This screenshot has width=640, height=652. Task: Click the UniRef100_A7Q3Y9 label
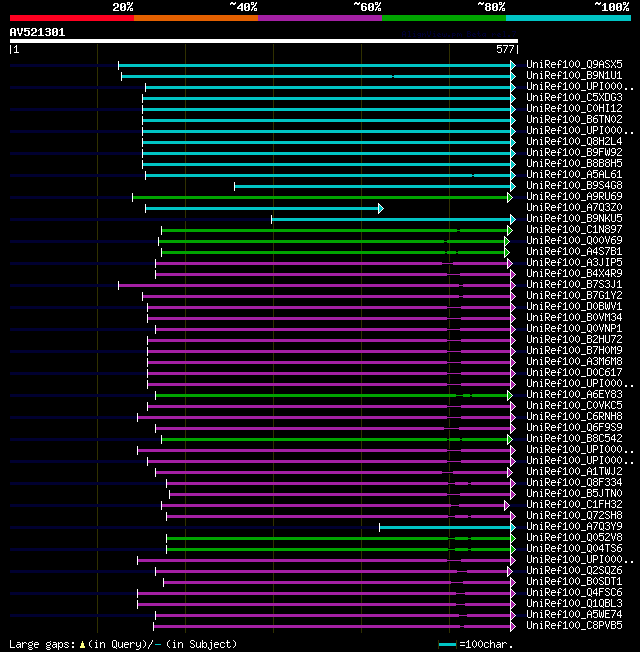click(574, 527)
